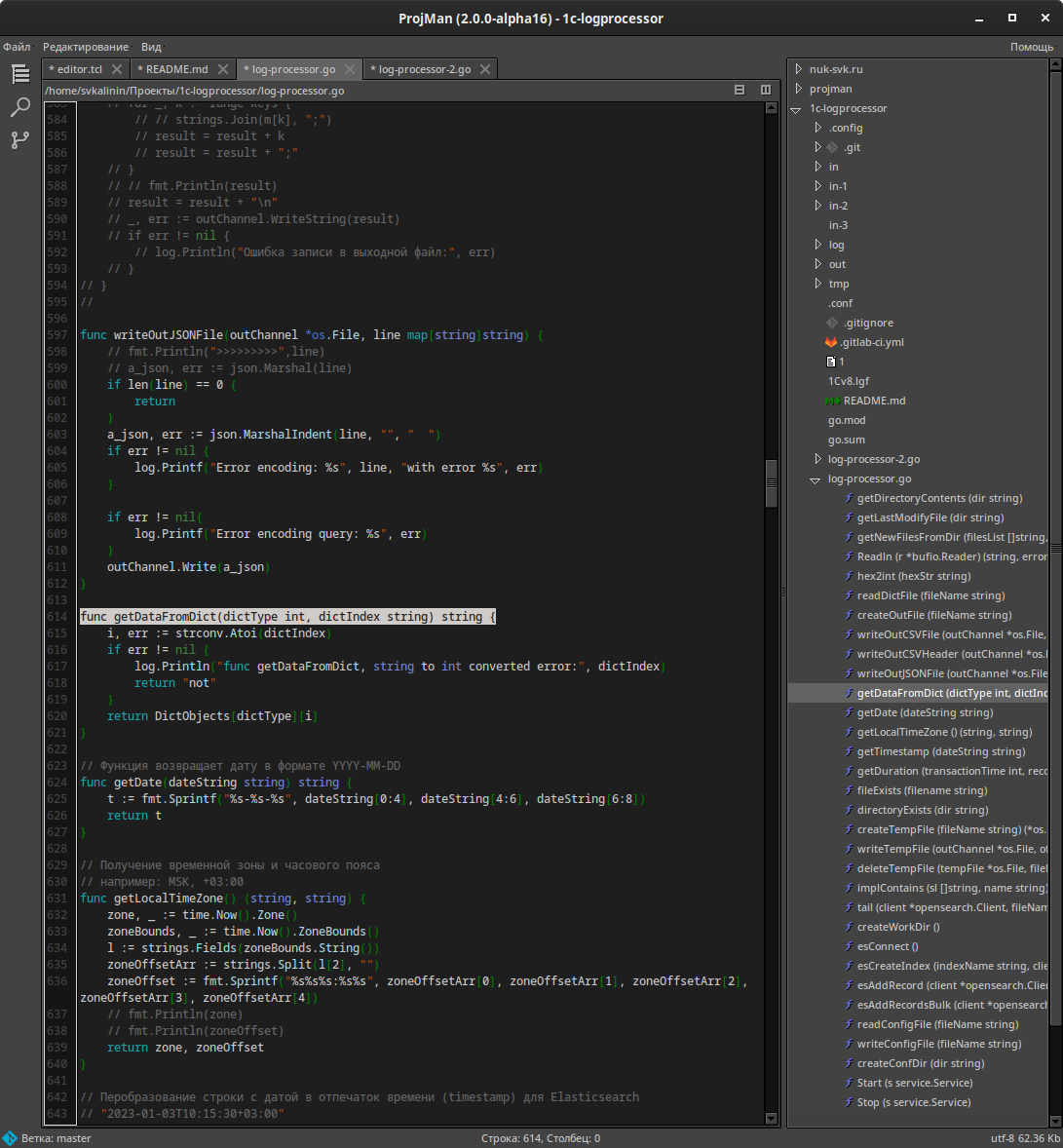The width and height of the screenshot is (1063, 1148).
Task: Jump to directoryExists function
Action: coord(923,810)
